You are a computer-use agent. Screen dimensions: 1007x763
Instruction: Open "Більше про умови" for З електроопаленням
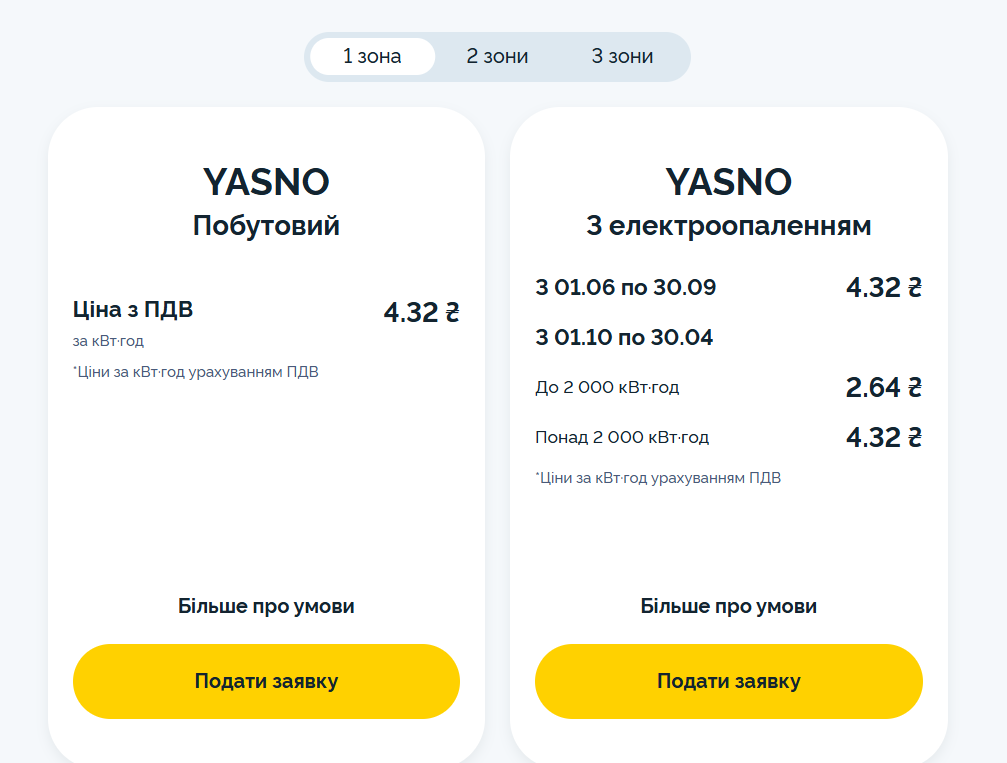click(729, 605)
